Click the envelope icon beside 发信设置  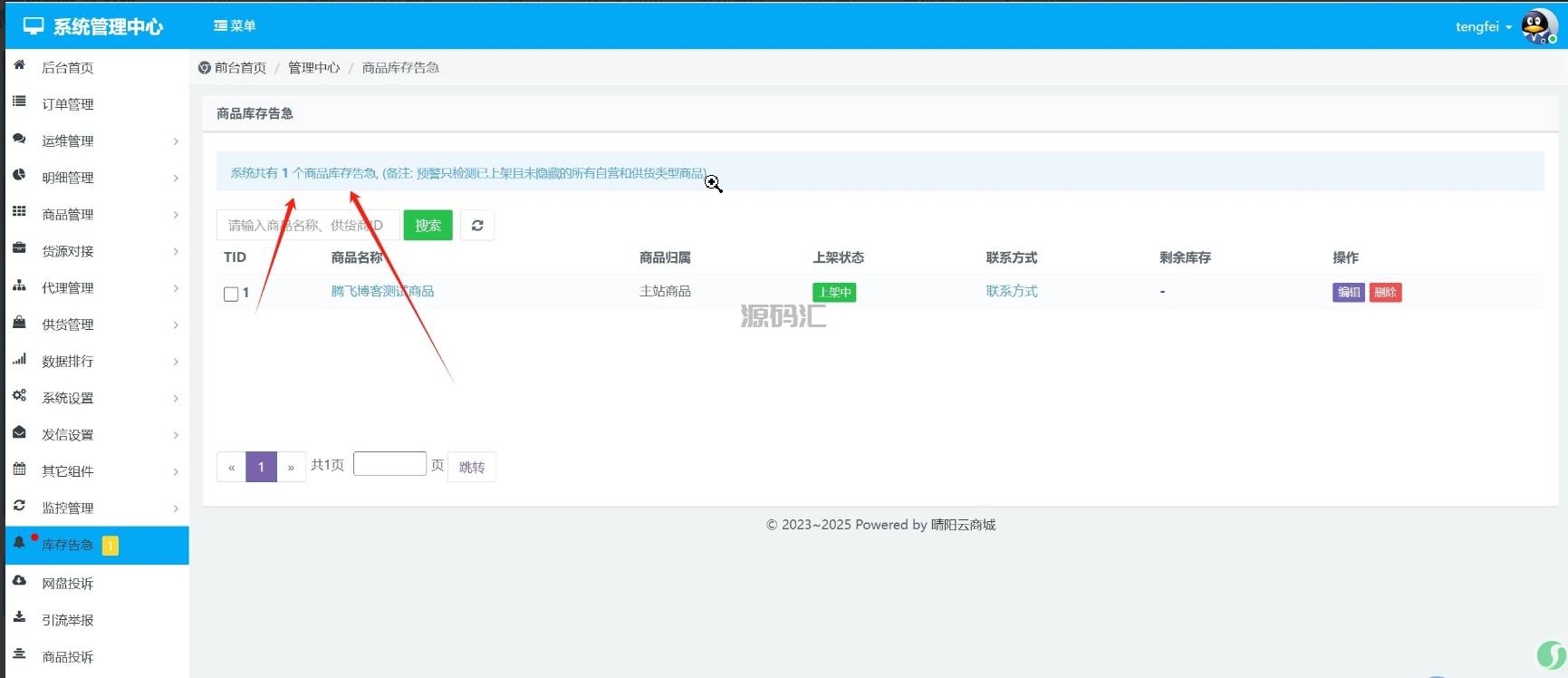pyautogui.click(x=19, y=432)
